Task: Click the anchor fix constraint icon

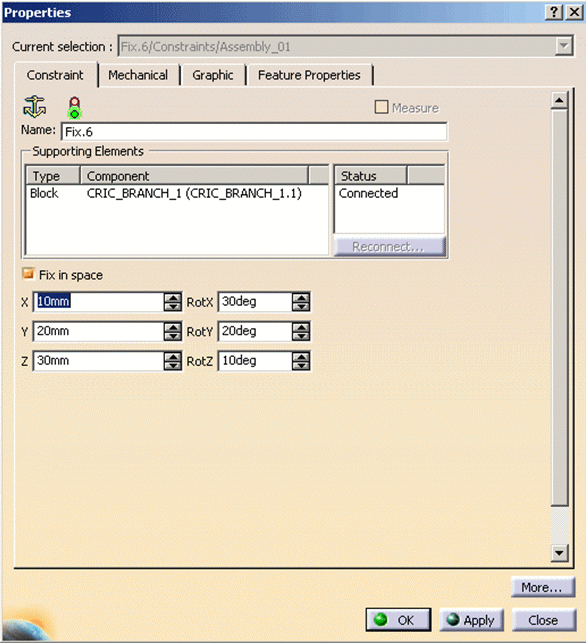Action: 34,107
